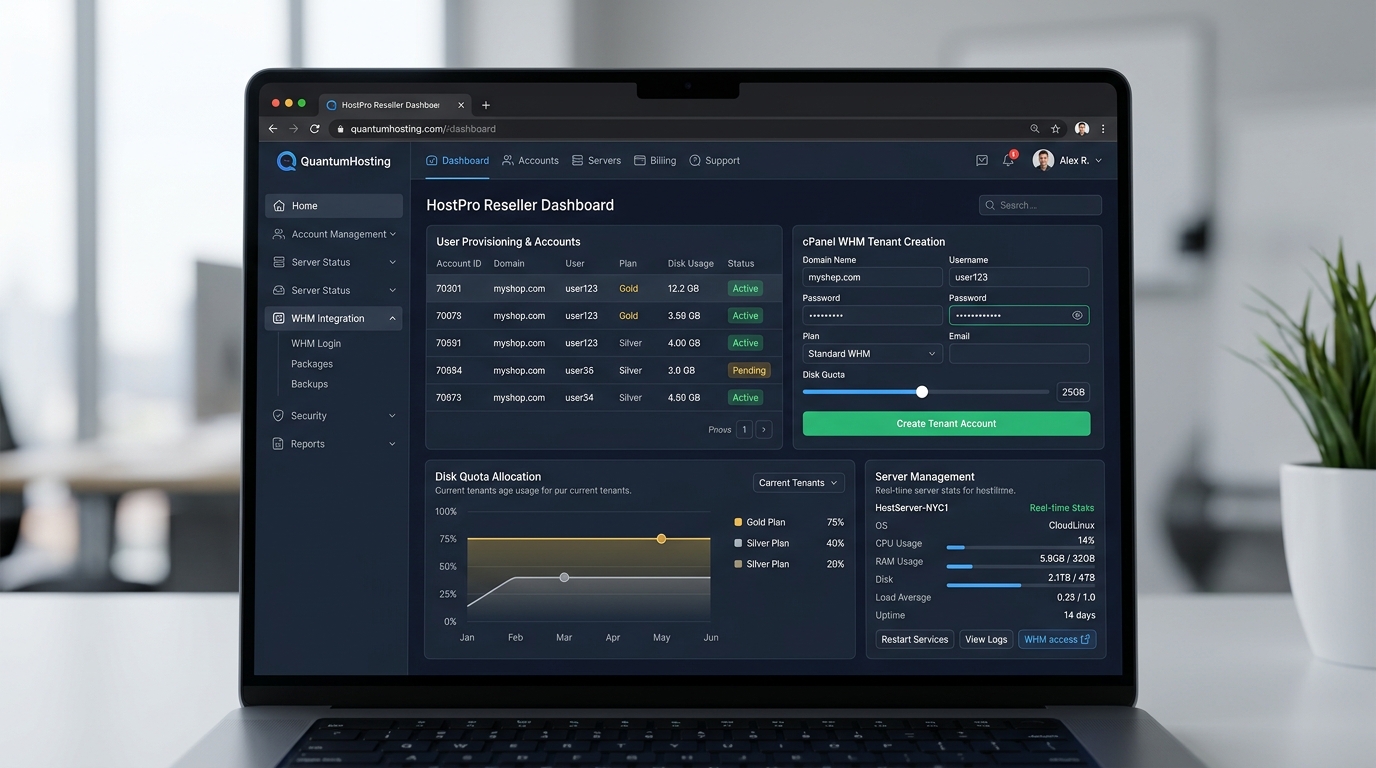Viewport: 1376px width, 768px height.
Task: Click the Disk Quota slider handle
Action: coord(922,392)
